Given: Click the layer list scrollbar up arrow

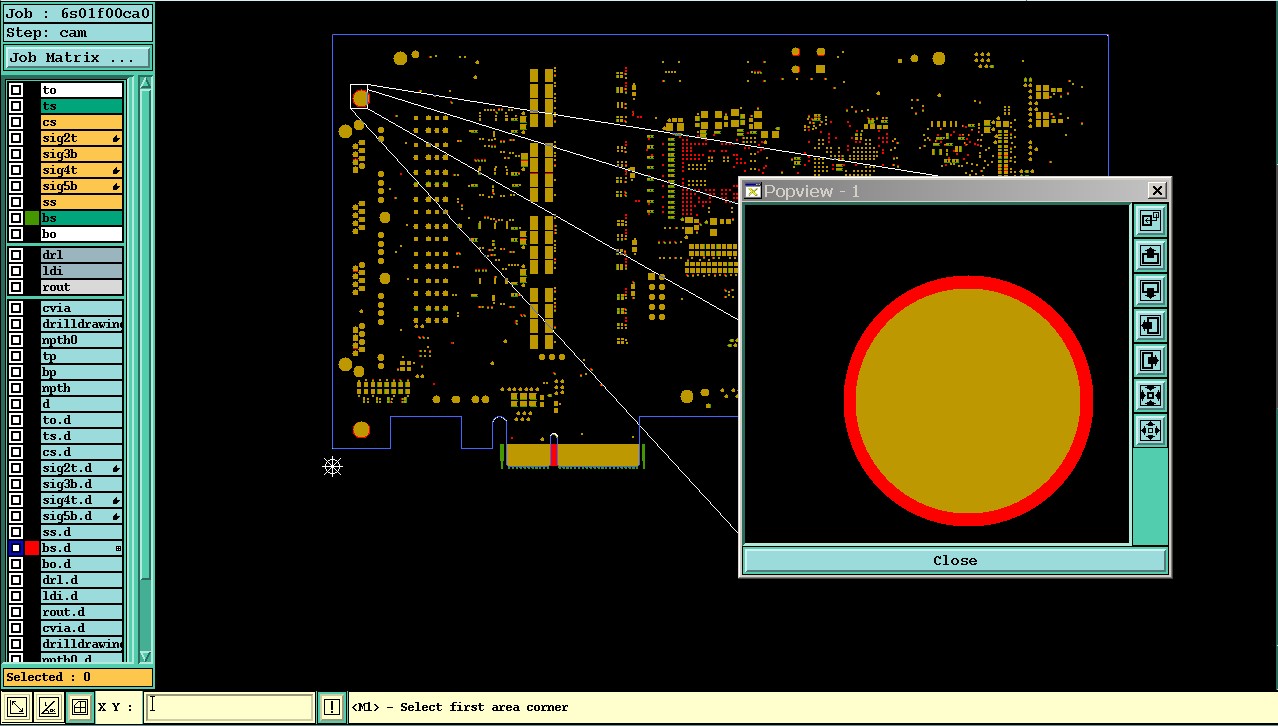Looking at the screenshot, I should click(x=145, y=84).
